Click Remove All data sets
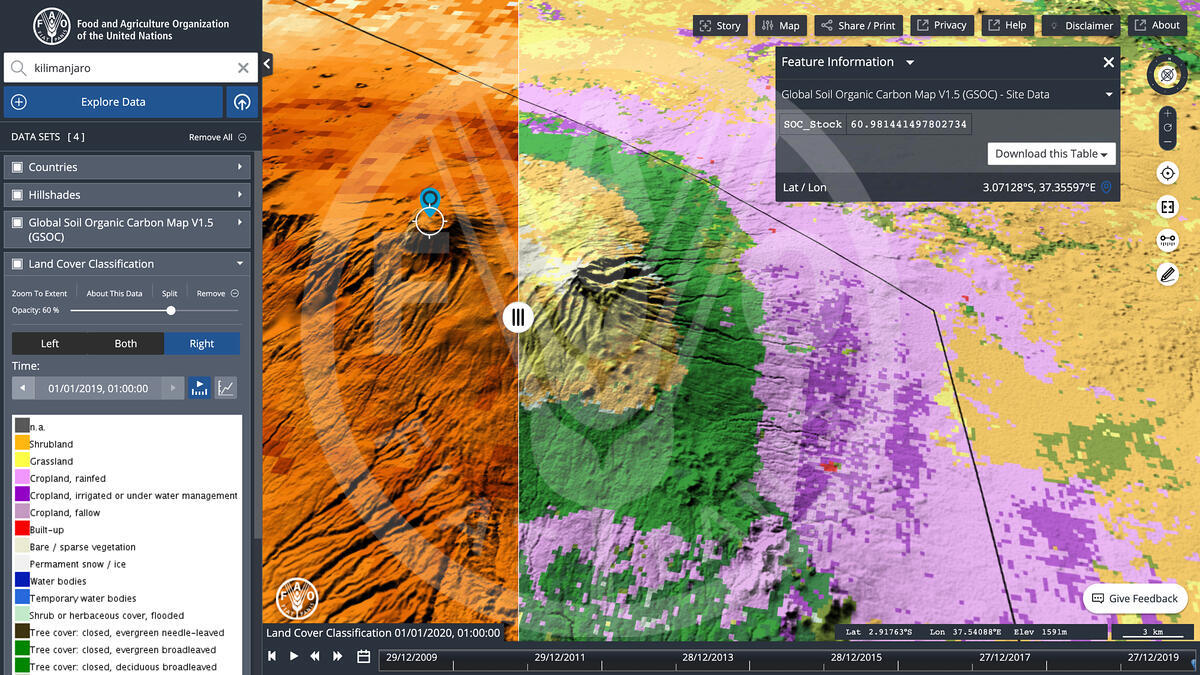The image size is (1200, 675). [217, 137]
